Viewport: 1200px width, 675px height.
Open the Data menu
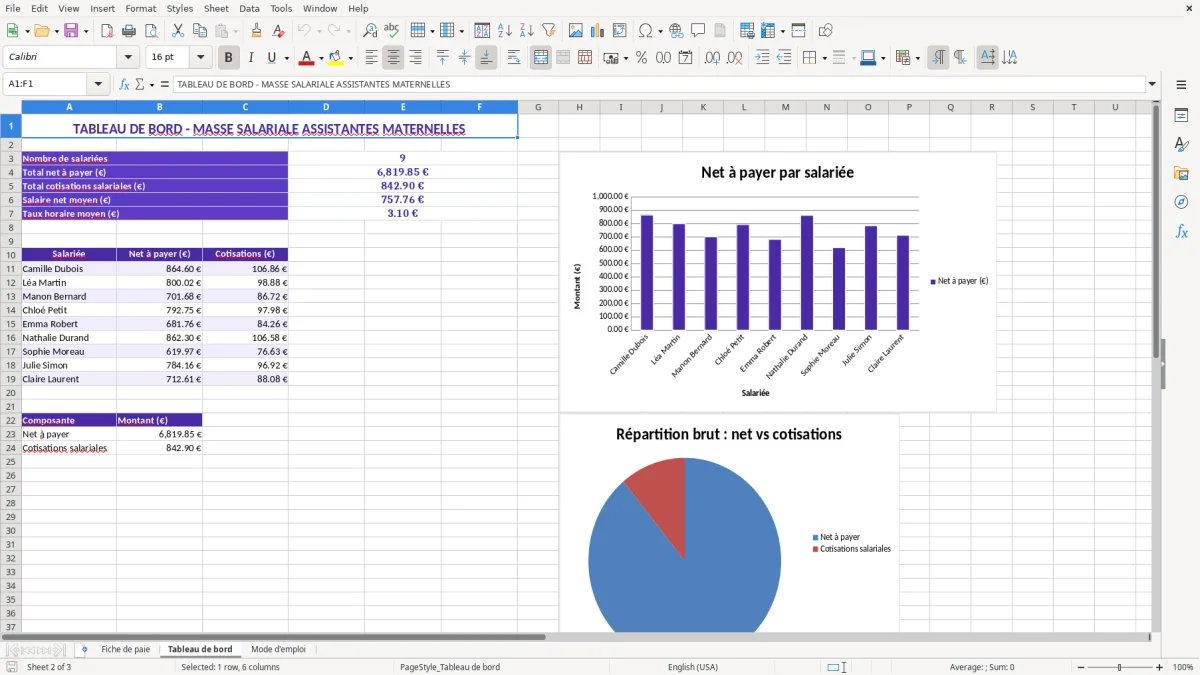(250, 8)
